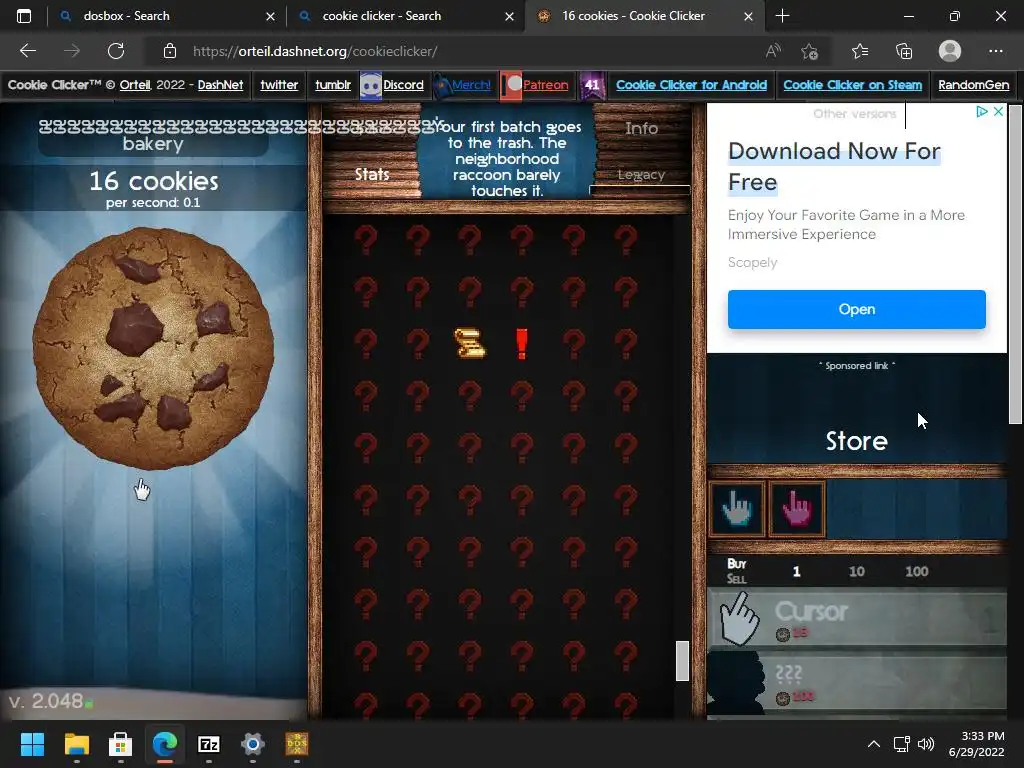
Task: Close the cookie clicker - Search tab
Action: click(509, 16)
